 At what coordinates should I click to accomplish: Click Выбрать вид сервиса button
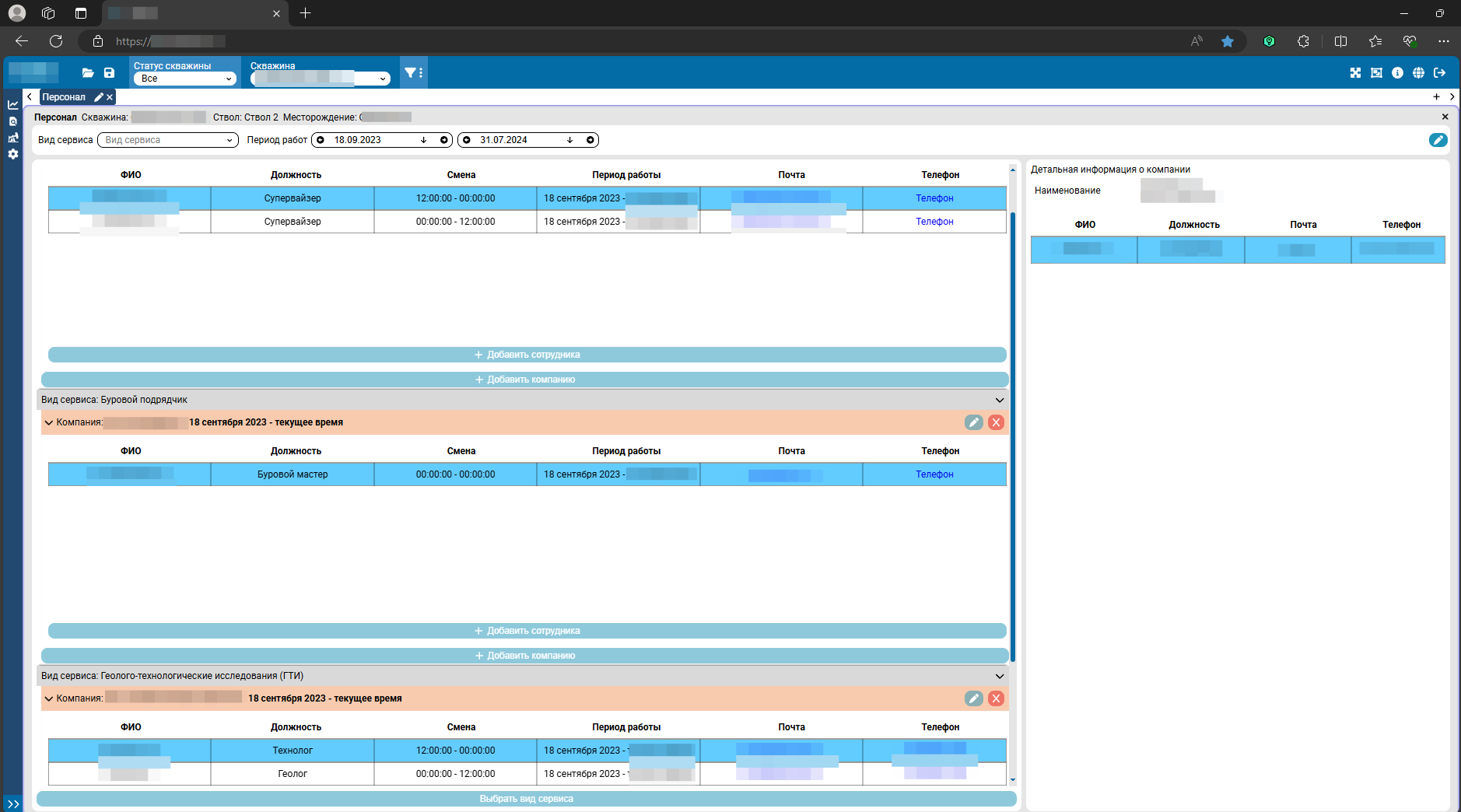[x=526, y=799]
